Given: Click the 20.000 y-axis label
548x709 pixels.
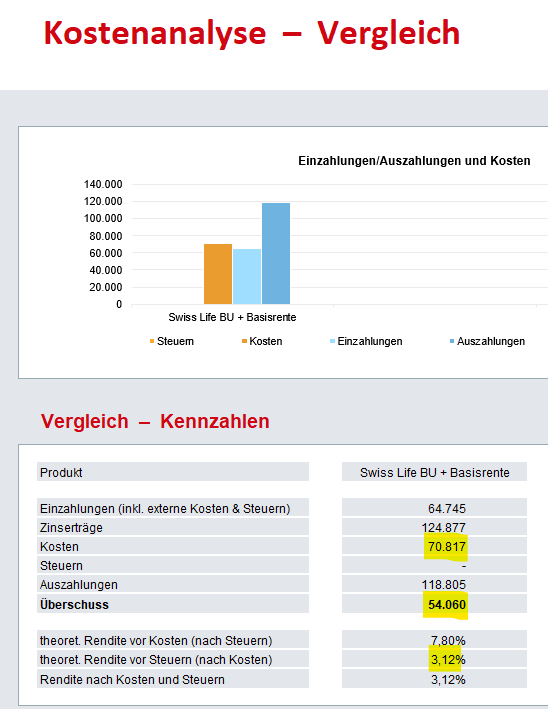Looking at the screenshot, I should pyautogui.click(x=106, y=287).
